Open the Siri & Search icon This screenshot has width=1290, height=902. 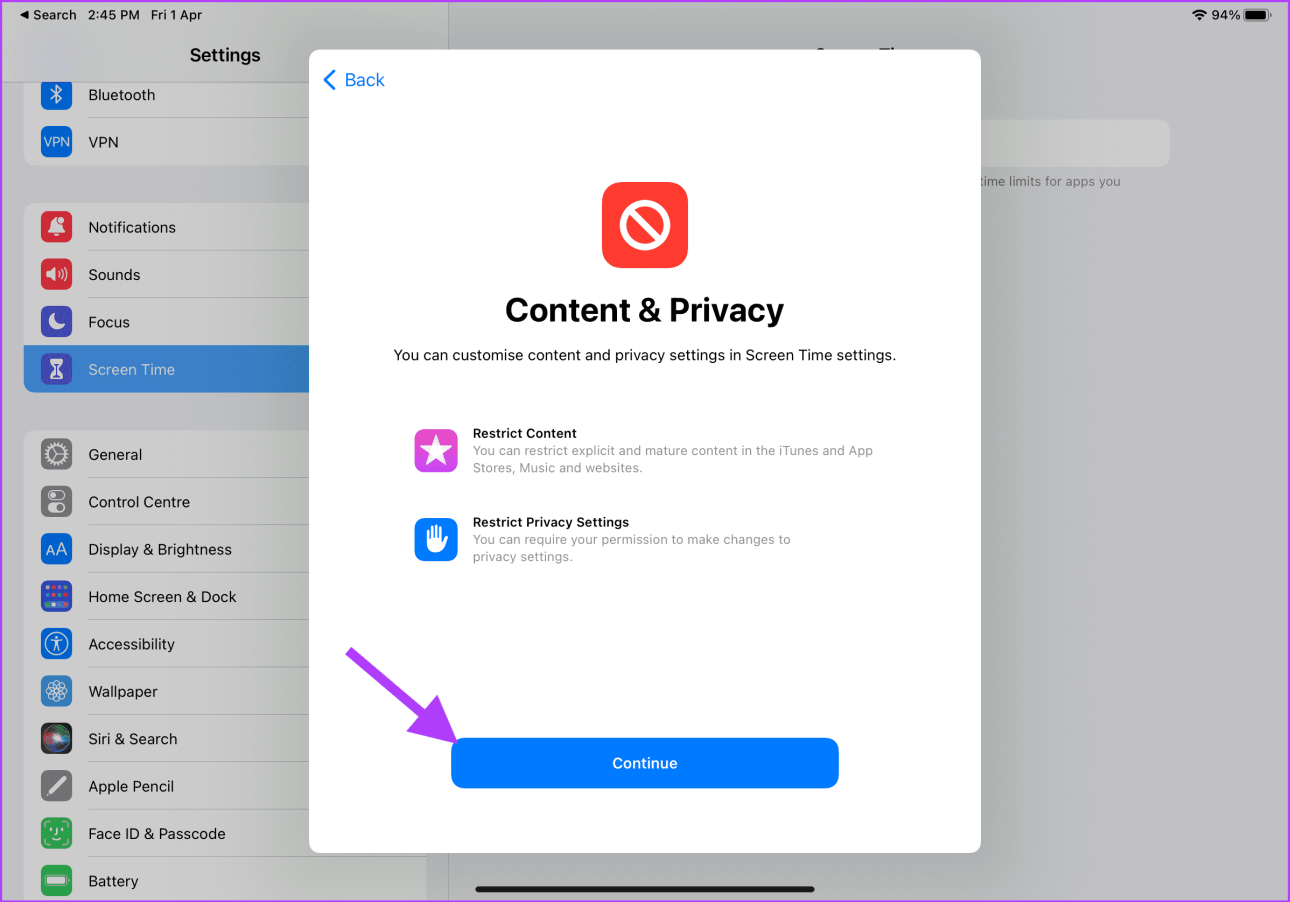(x=57, y=739)
